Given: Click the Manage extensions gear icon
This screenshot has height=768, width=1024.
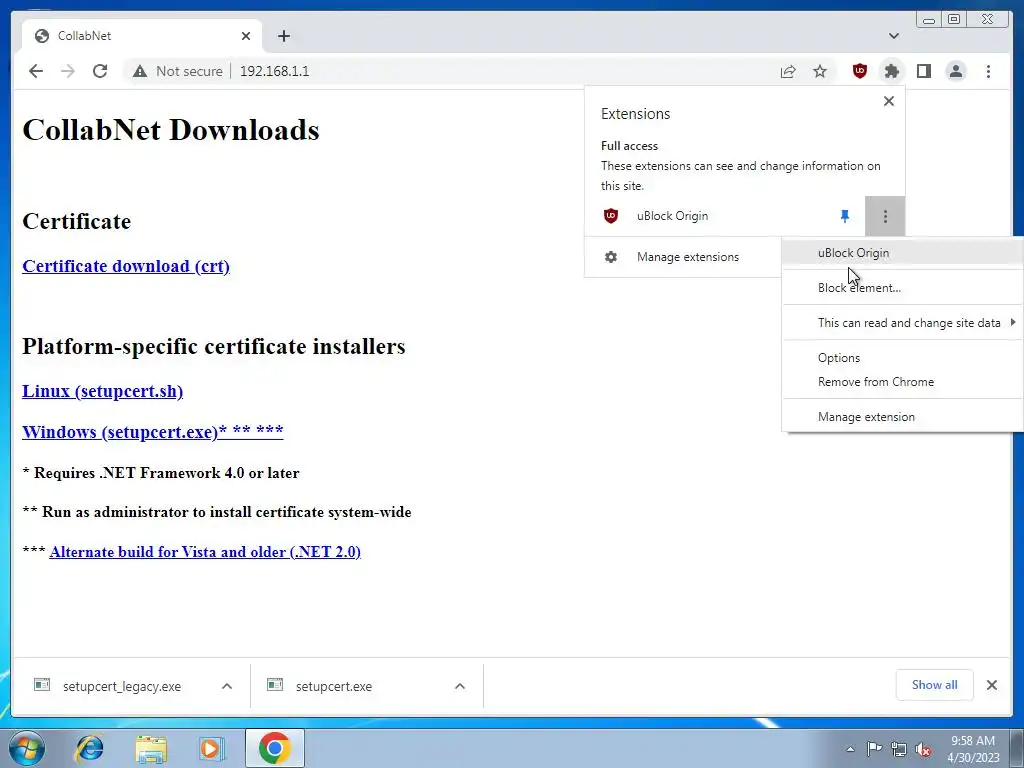Looking at the screenshot, I should coord(611,257).
